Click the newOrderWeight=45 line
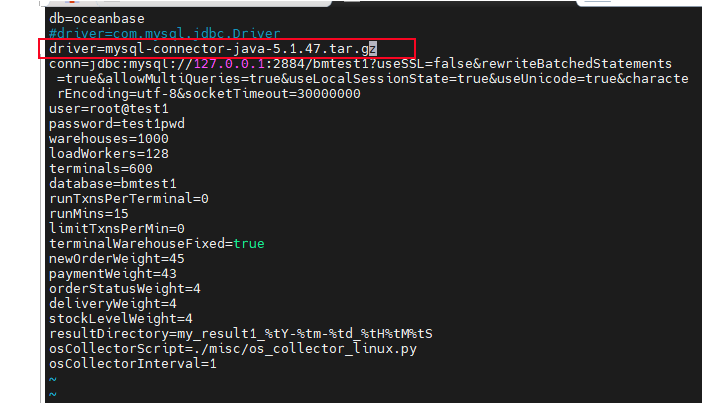Screen dimensions: 703x407 [x=116, y=258]
